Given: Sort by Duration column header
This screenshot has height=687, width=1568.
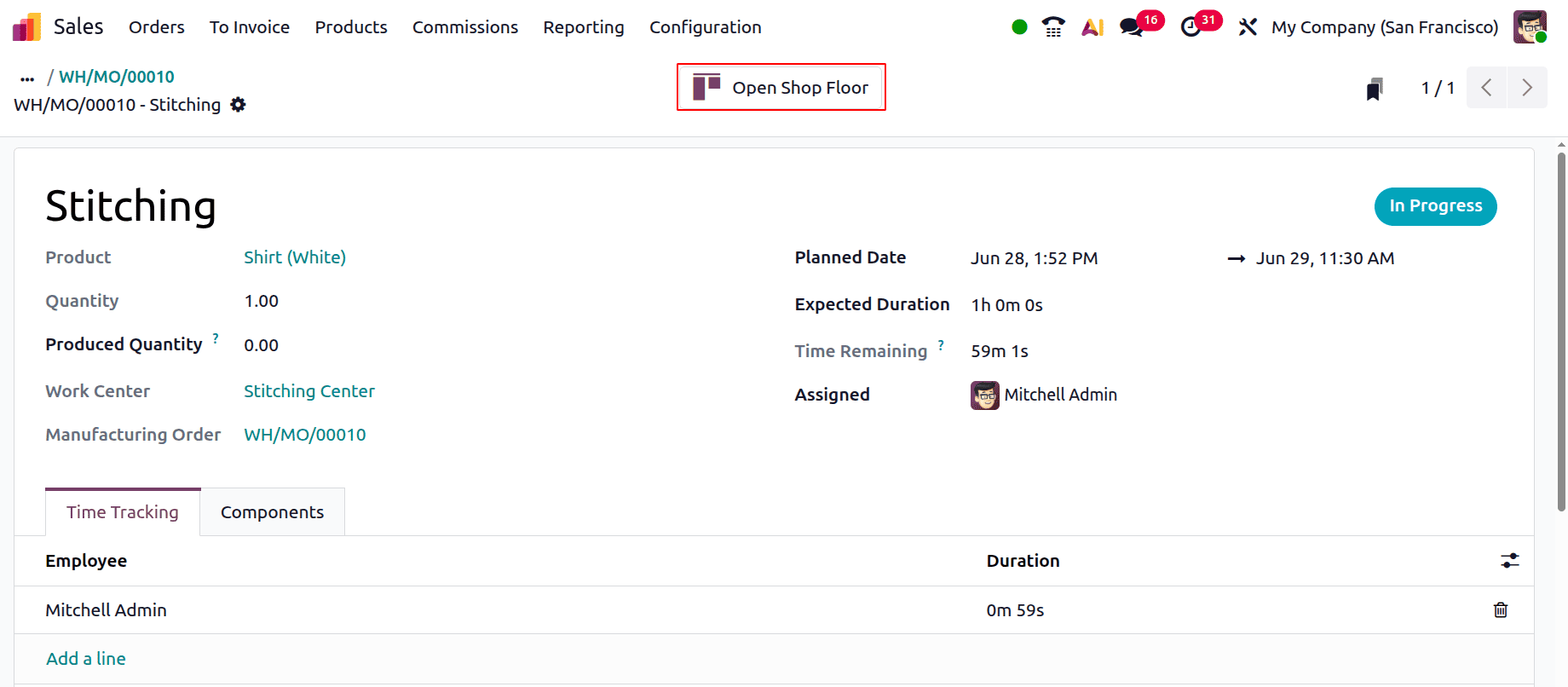Looking at the screenshot, I should pyautogui.click(x=1023, y=561).
